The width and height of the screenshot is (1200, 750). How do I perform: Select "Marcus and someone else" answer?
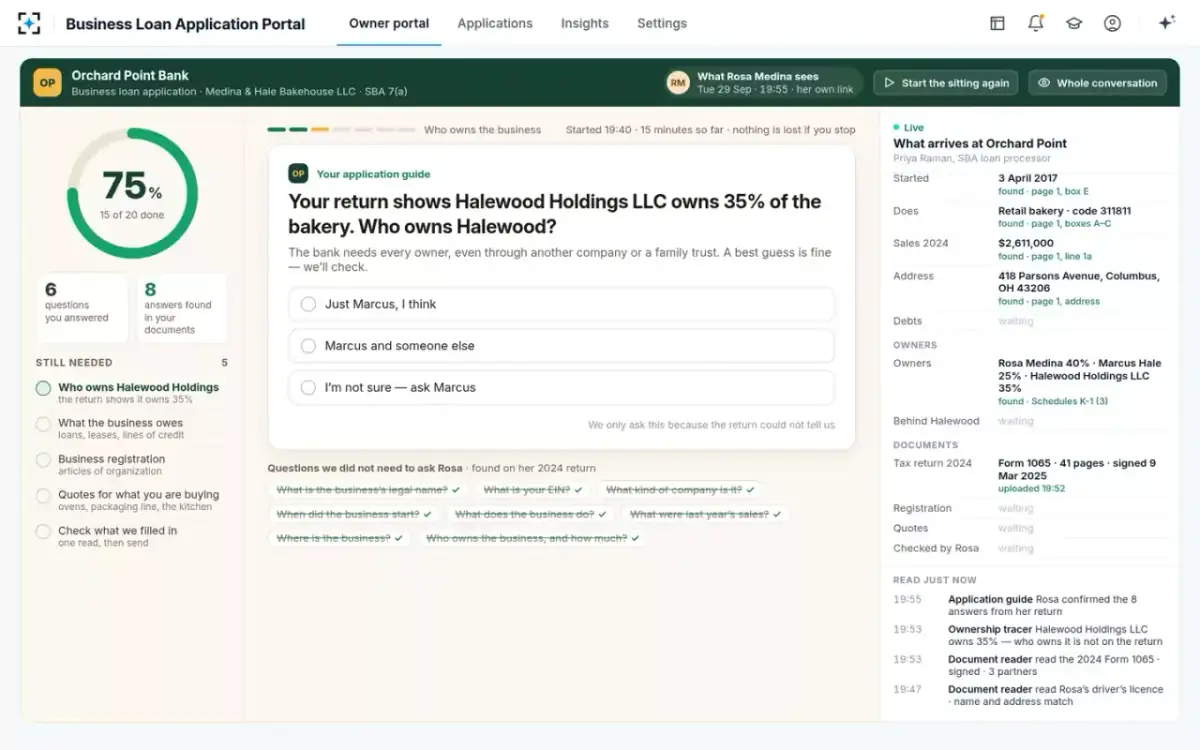coord(561,346)
